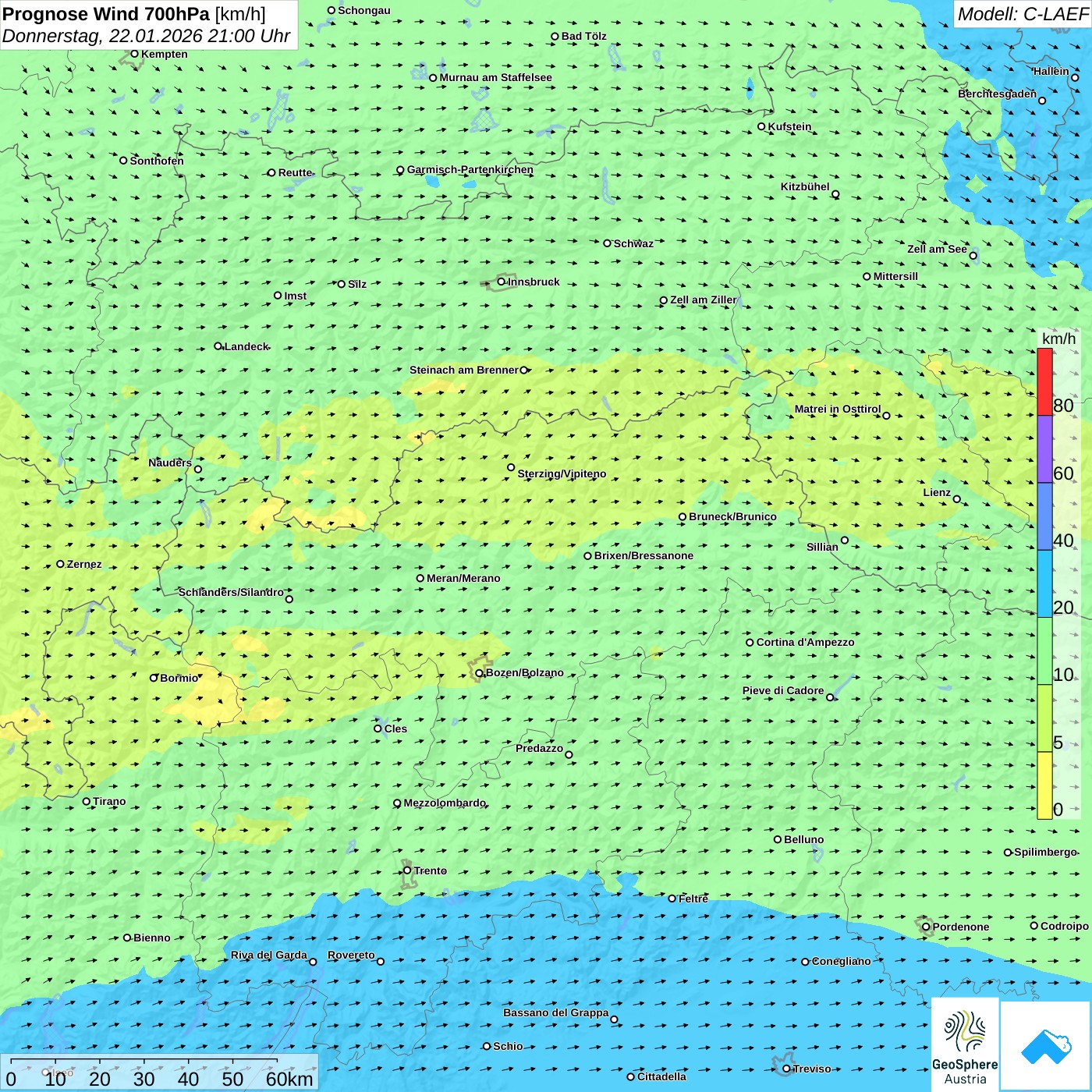Click the Matrei in Osttirol label
The width and height of the screenshot is (1092, 1092).
838,409
